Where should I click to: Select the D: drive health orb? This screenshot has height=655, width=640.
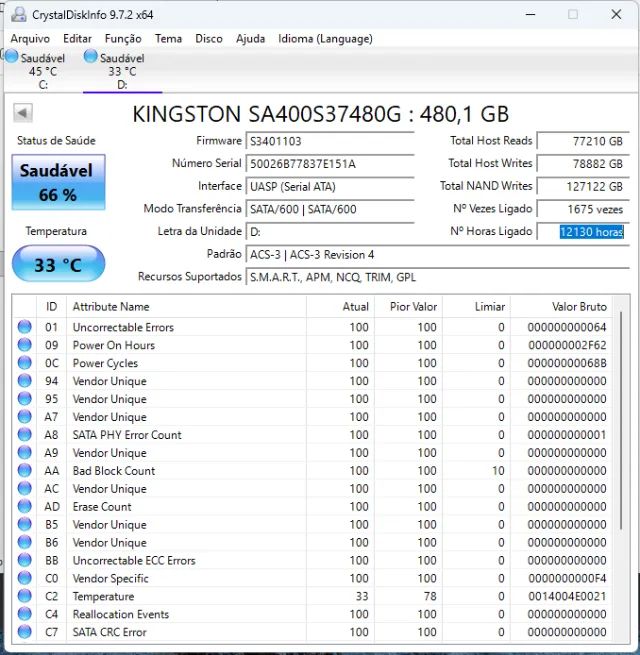pos(90,56)
